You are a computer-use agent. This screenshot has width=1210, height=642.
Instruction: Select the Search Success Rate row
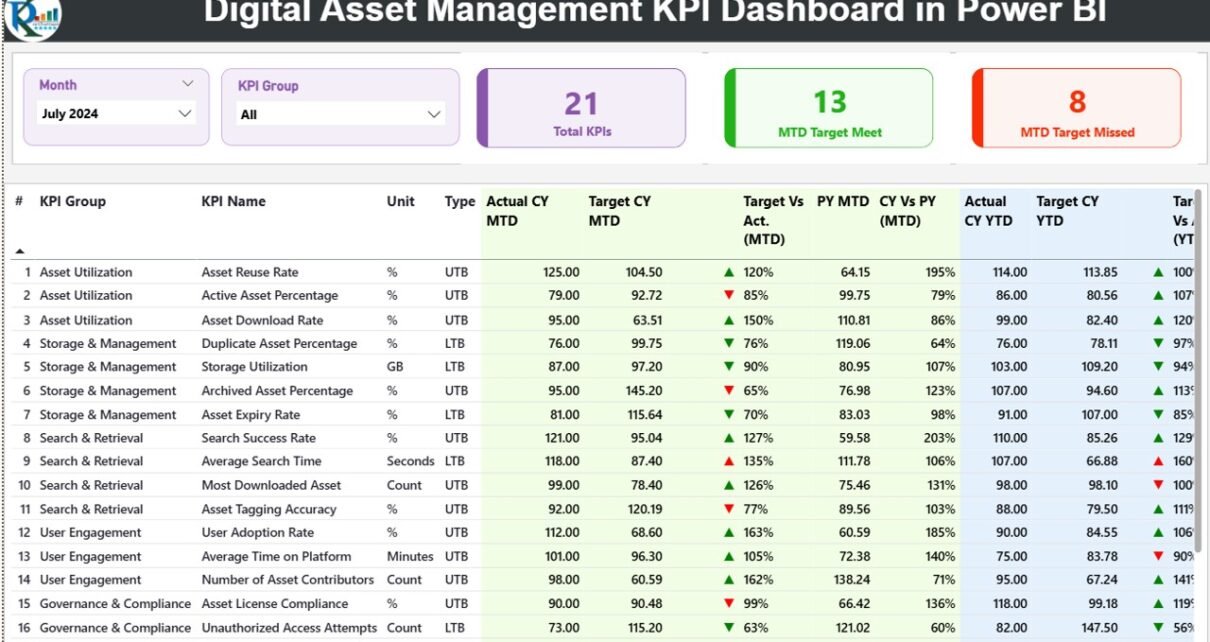point(258,438)
